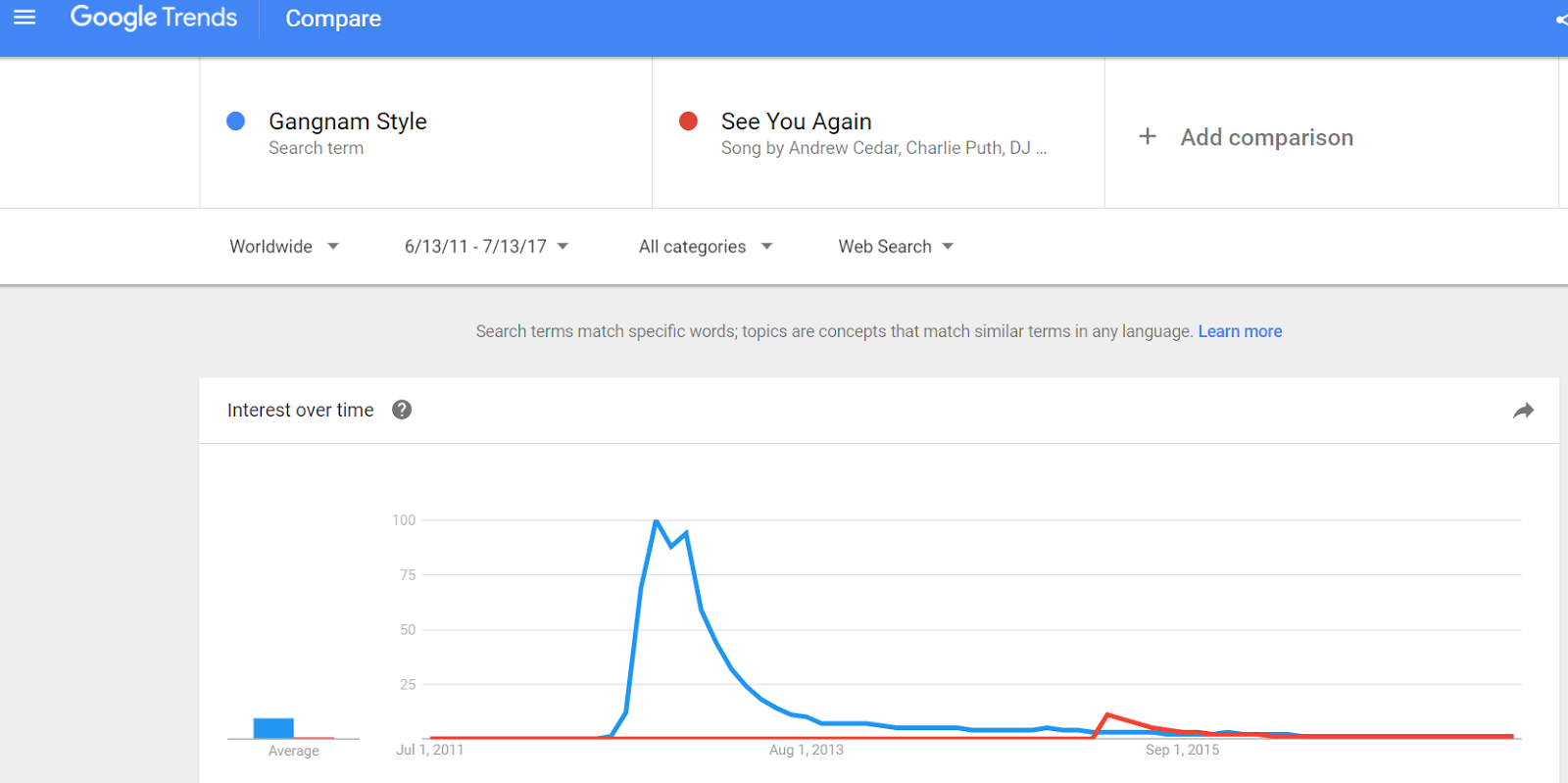The height and width of the screenshot is (783, 1568).
Task: Click the red See You Again peak
Action: tap(1107, 714)
